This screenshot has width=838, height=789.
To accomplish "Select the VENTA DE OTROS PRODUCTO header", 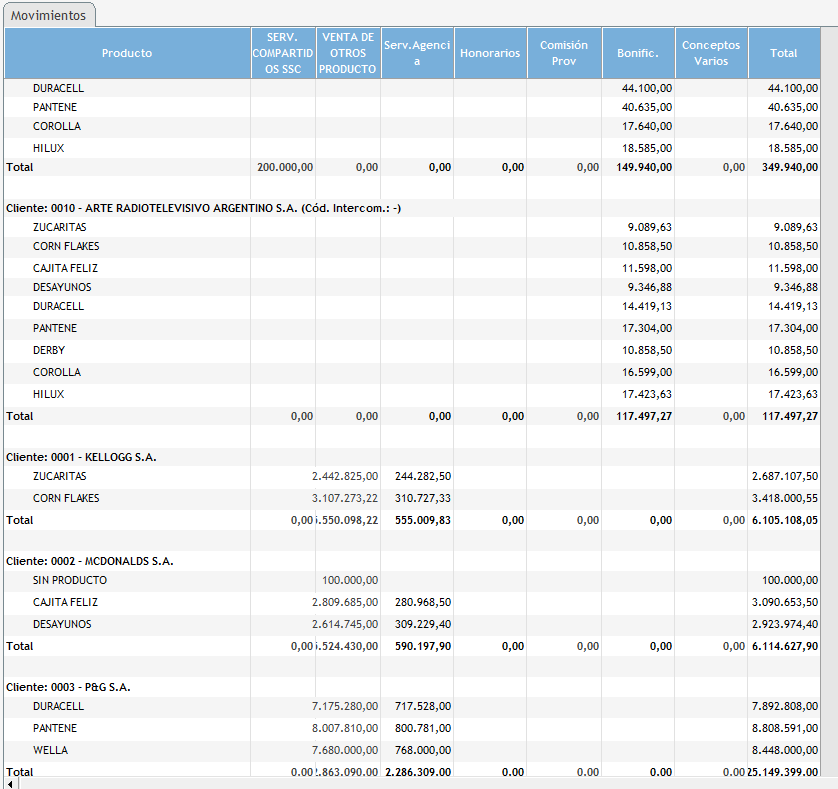I will click(348, 53).
